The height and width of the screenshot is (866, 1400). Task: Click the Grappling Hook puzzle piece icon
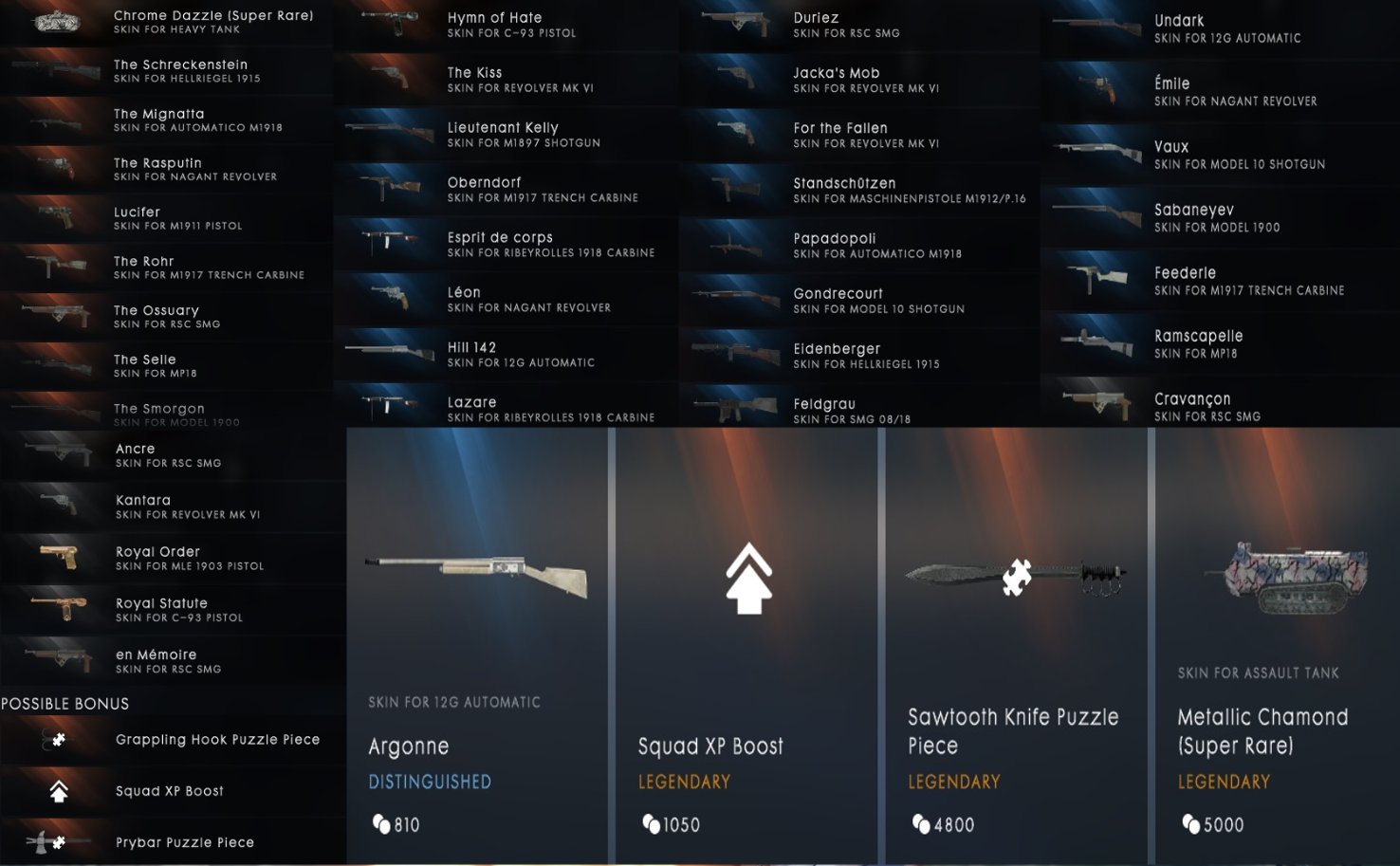56,740
